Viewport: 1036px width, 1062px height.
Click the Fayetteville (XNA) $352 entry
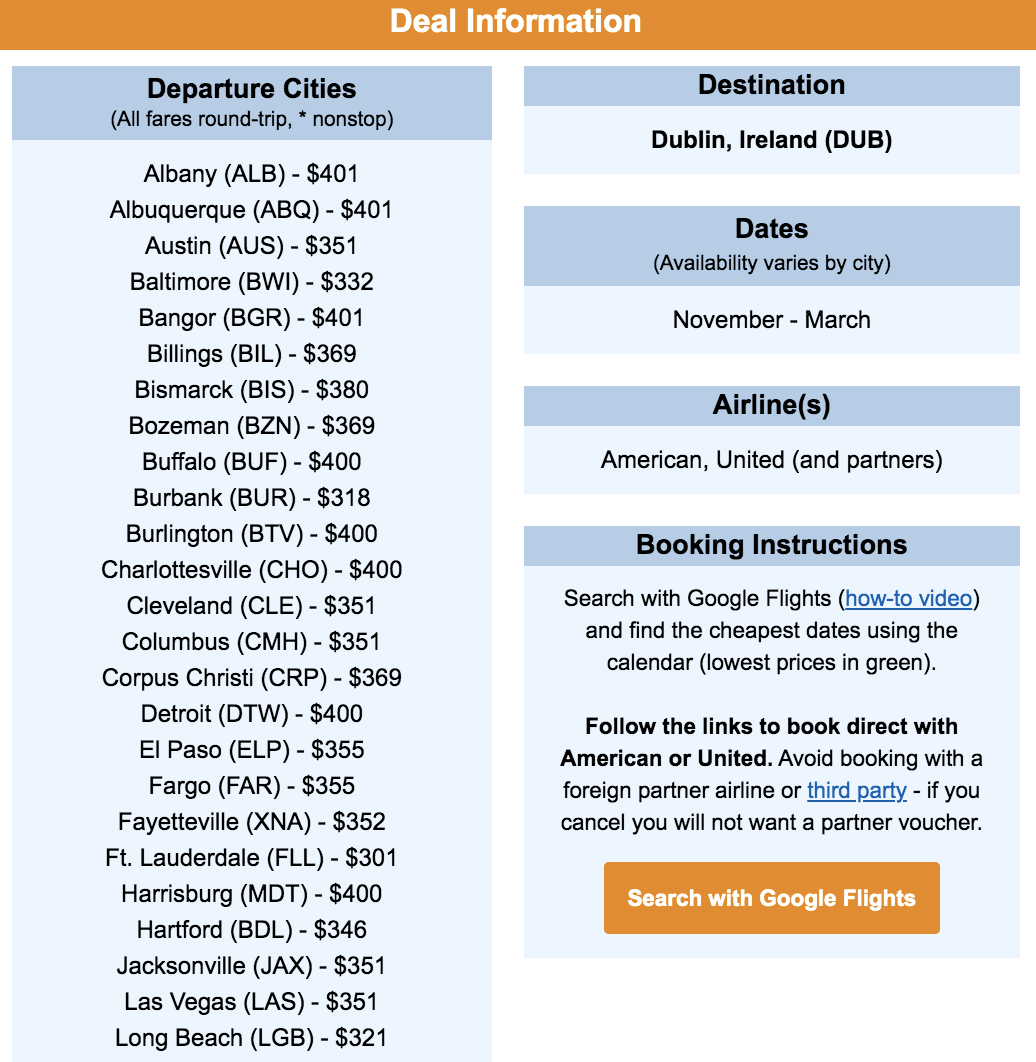click(x=251, y=822)
